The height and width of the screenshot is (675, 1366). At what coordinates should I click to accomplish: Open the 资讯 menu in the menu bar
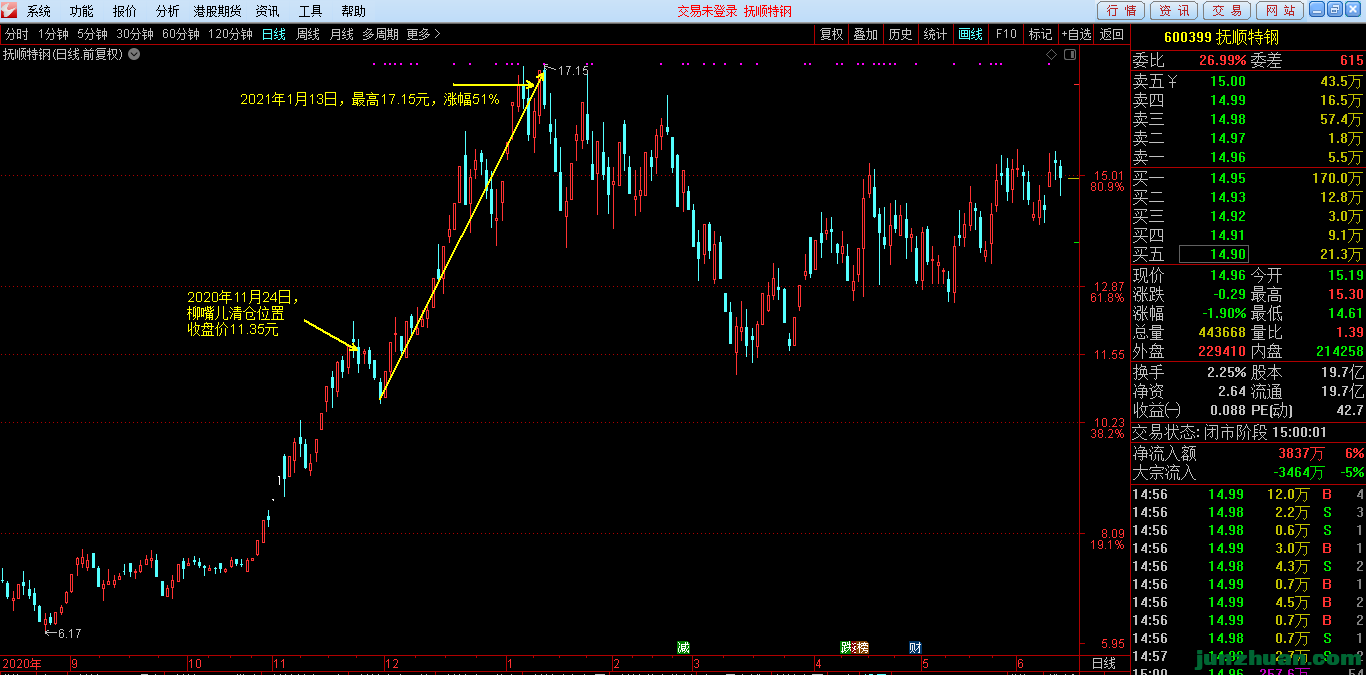[x=268, y=11]
